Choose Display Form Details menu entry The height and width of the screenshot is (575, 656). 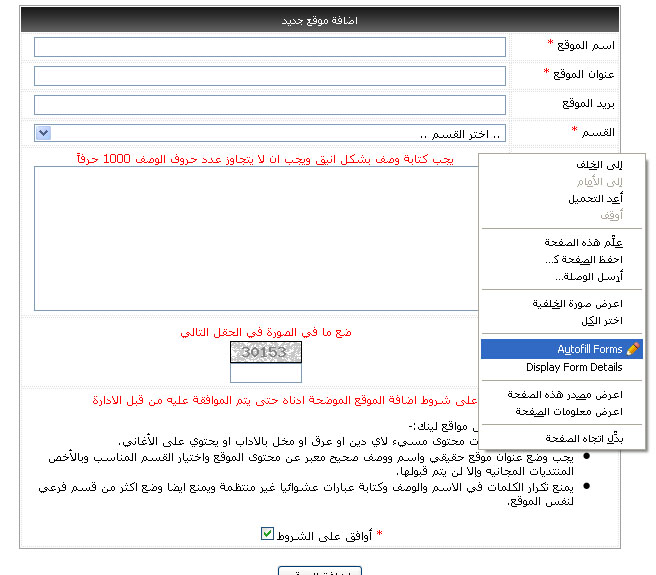tap(561, 367)
